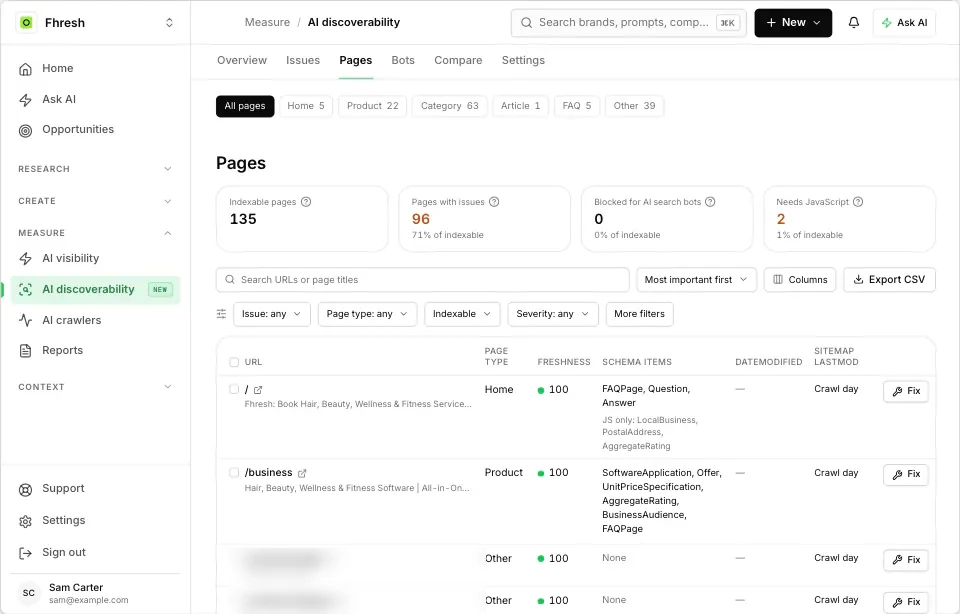Click the help icon next to Indexable pages
The width and height of the screenshot is (960, 614).
point(306,202)
